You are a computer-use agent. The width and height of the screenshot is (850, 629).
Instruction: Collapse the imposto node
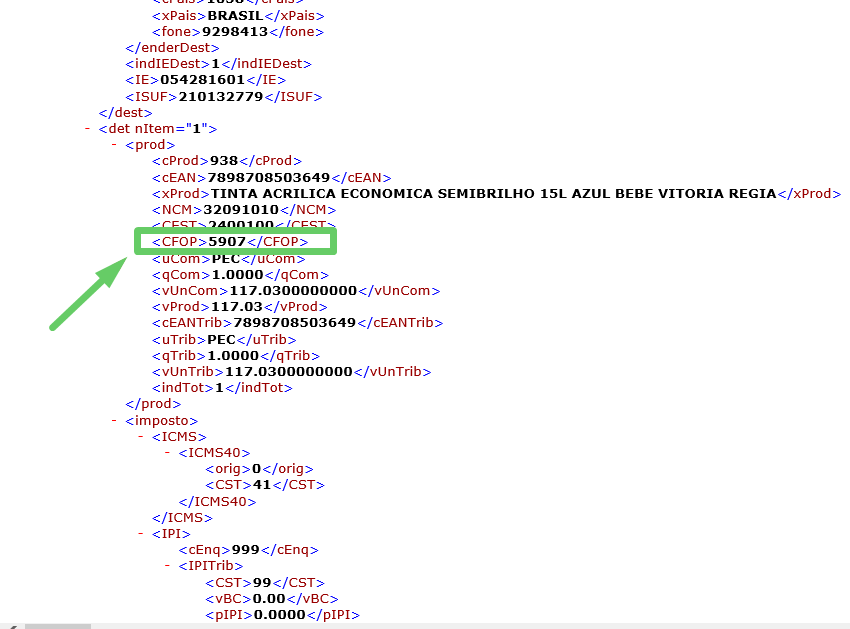point(114,420)
